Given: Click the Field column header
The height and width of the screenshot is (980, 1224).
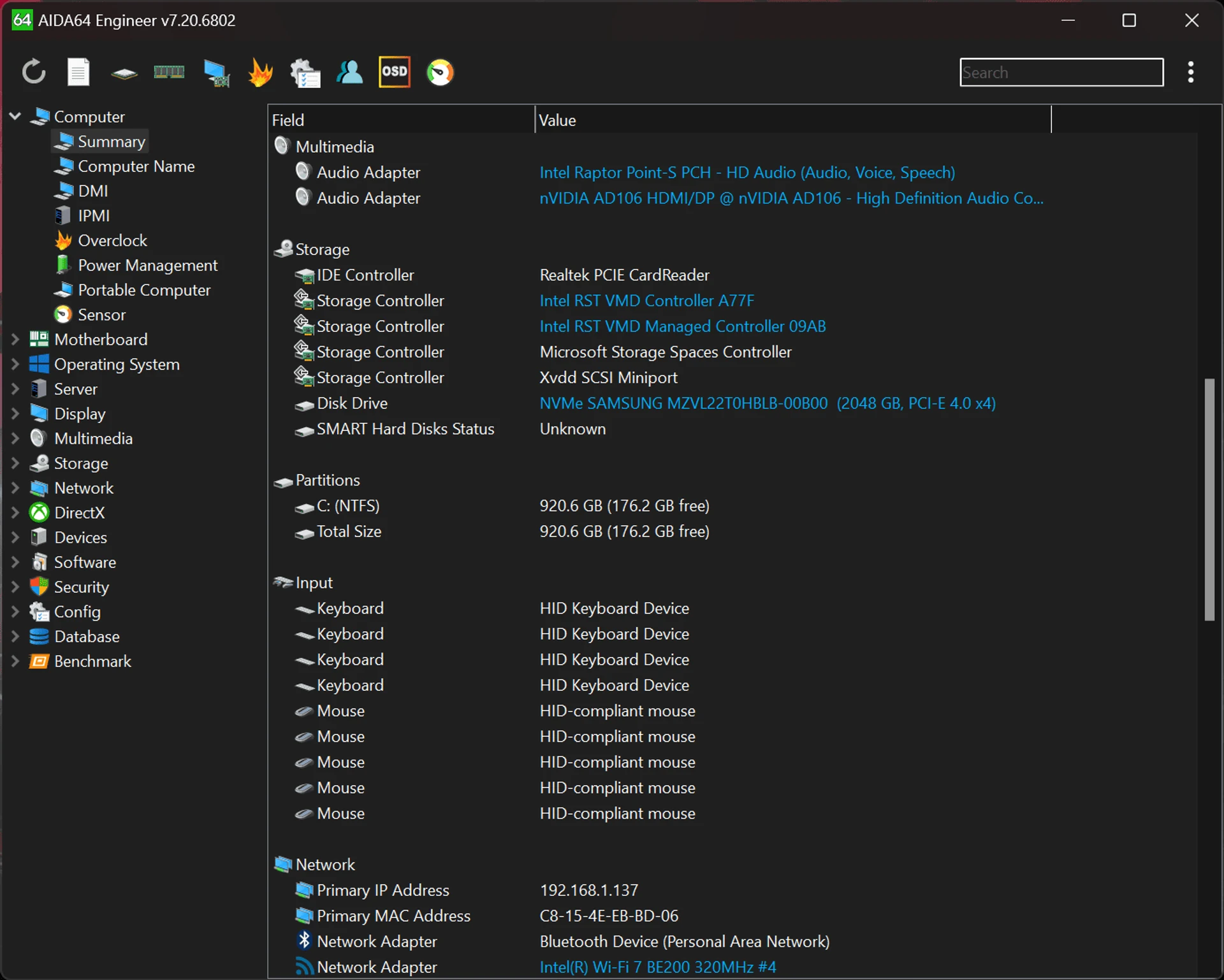Looking at the screenshot, I should click(401, 120).
